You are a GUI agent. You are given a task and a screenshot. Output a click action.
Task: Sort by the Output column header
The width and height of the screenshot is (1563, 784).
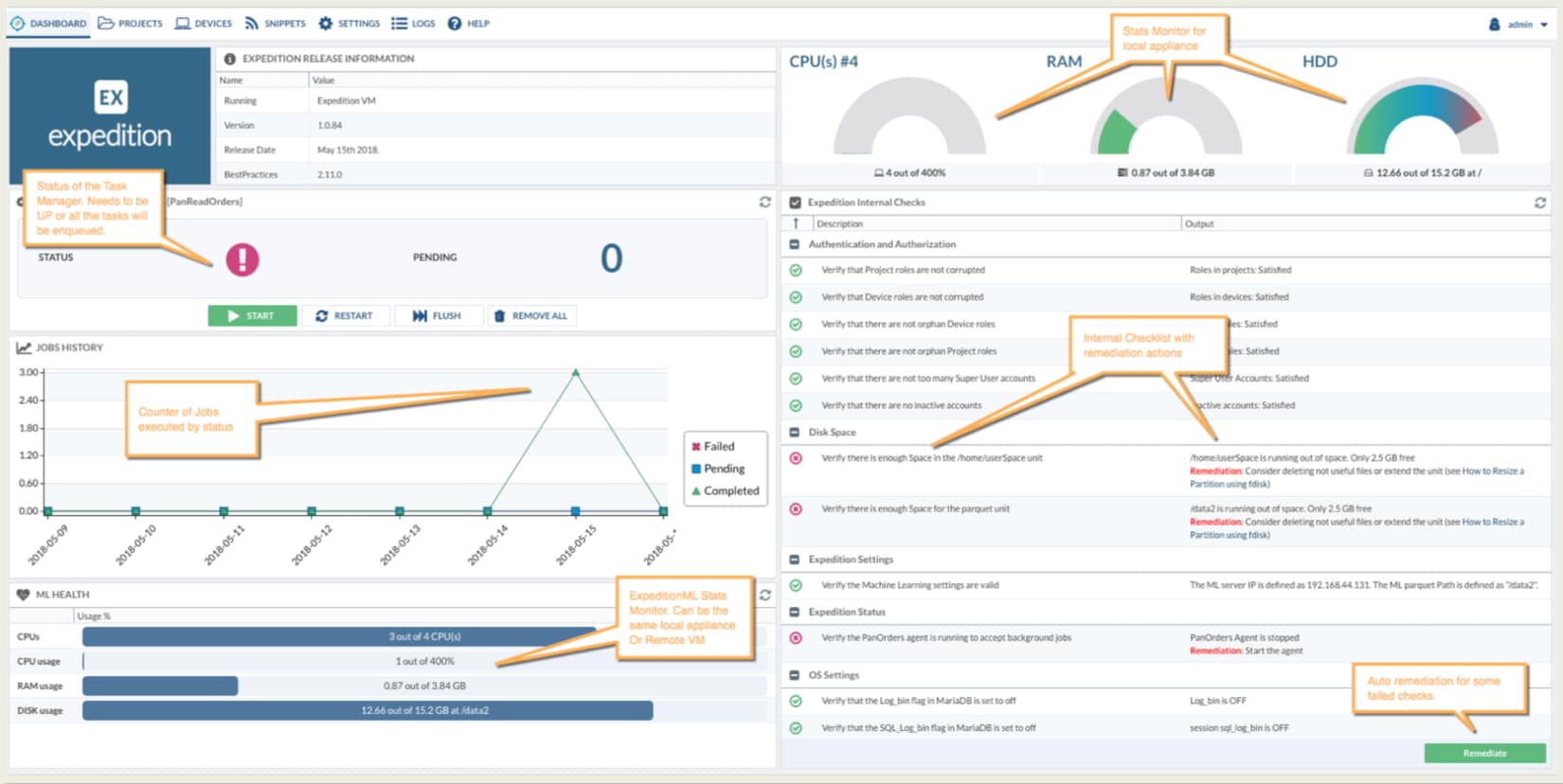pos(1366,223)
